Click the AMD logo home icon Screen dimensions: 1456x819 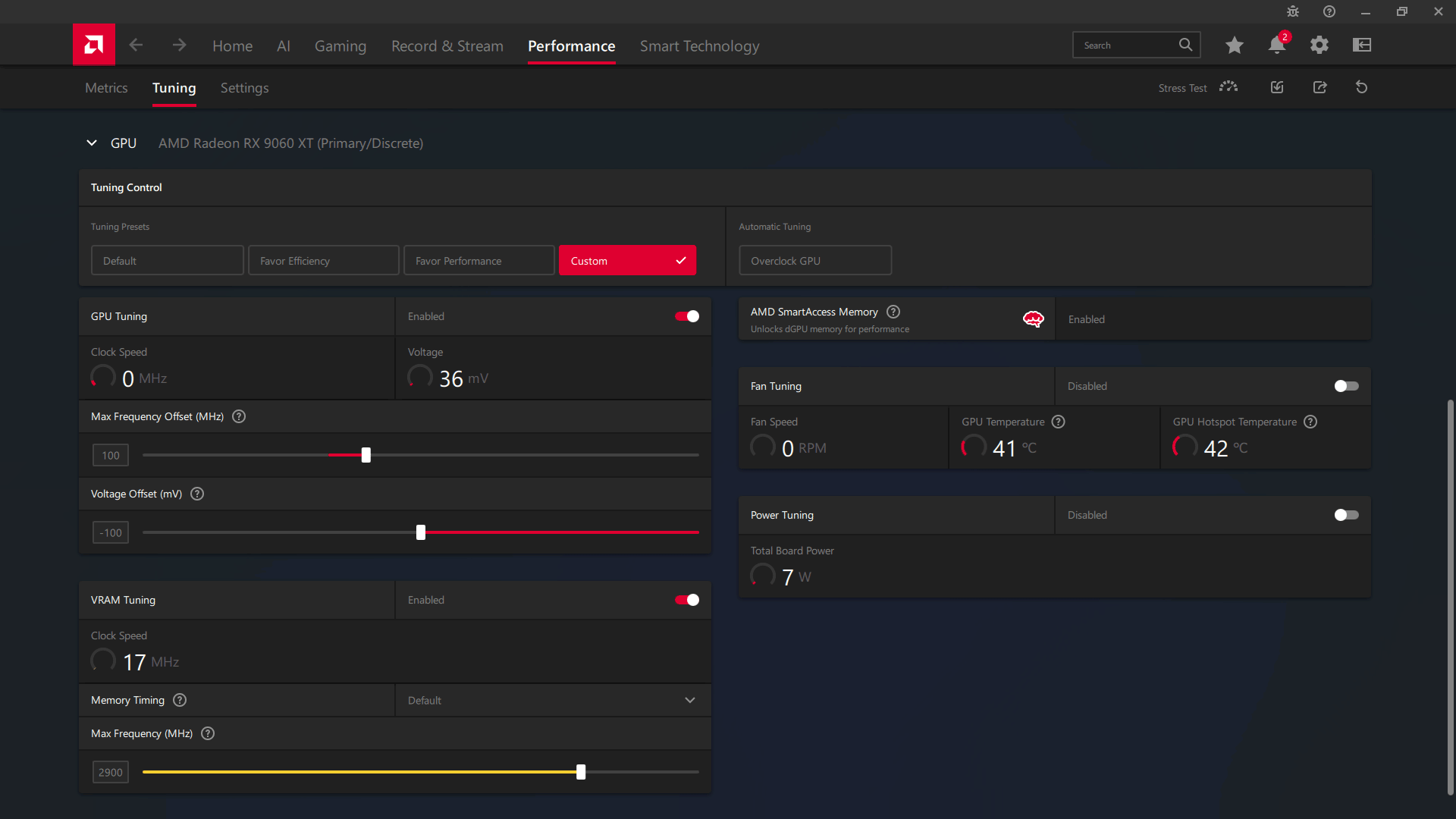(93, 45)
